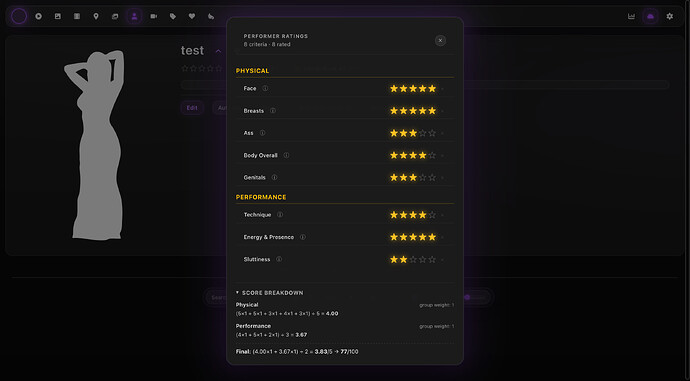Close the Performer Ratings dialog
Viewport: 690px width, 381px height.
coord(440,40)
